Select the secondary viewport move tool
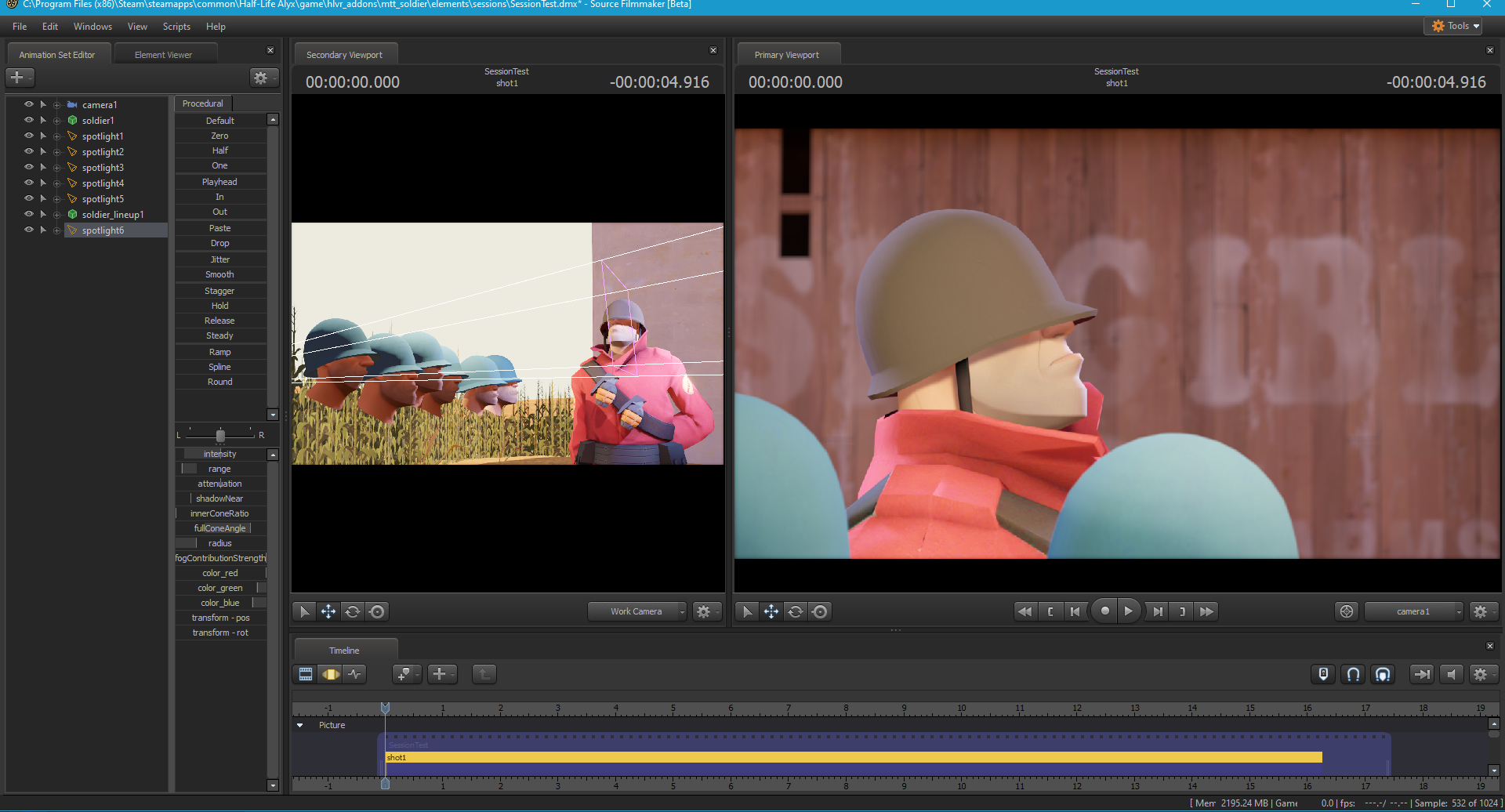This screenshot has width=1505, height=812. [328, 611]
